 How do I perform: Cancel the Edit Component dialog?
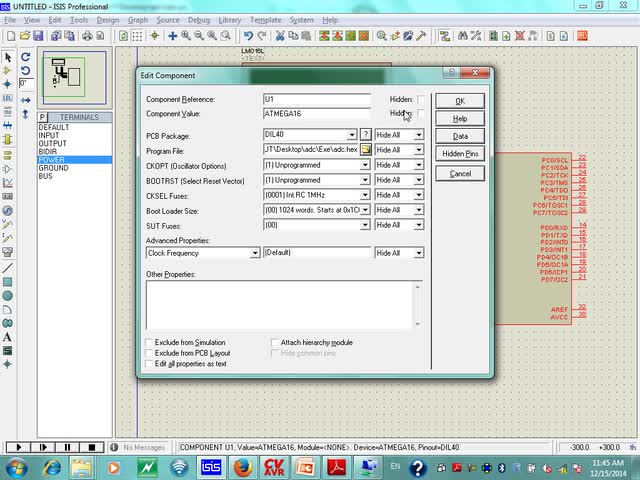(x=460, y=174)
